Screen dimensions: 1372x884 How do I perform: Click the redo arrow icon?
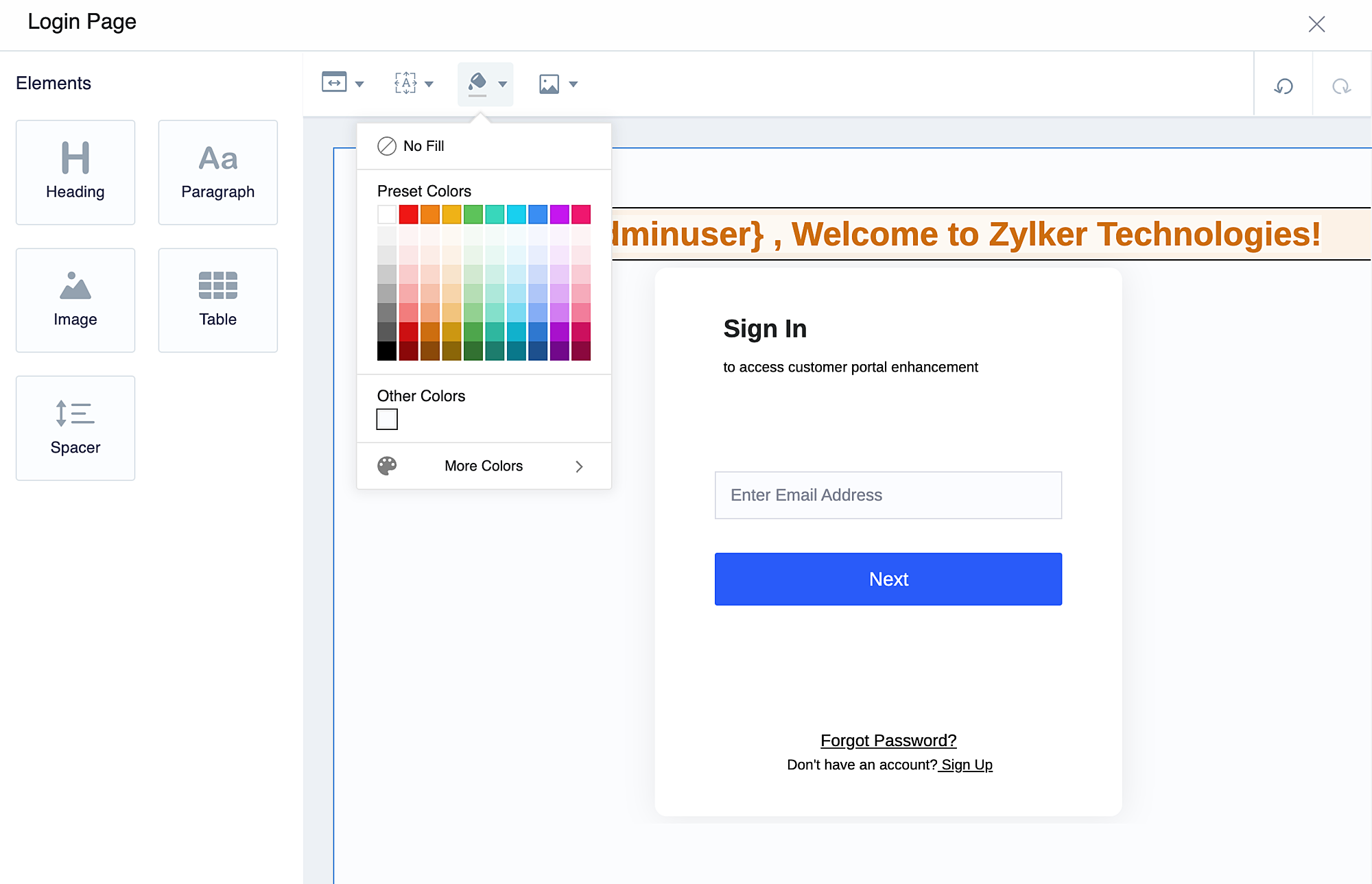coord(1341,86)
